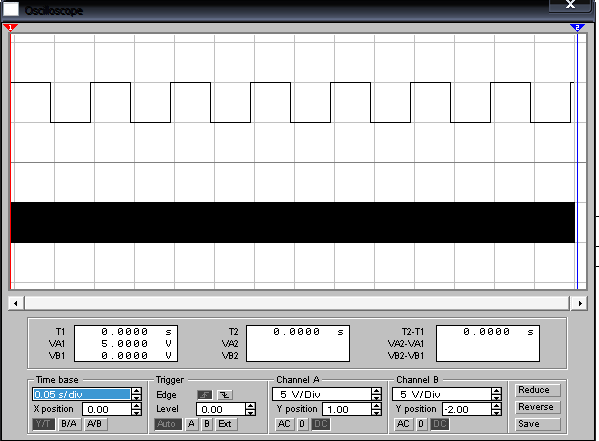
Task: Select rising edge trigger icon
Action: (x=205, y=394)
